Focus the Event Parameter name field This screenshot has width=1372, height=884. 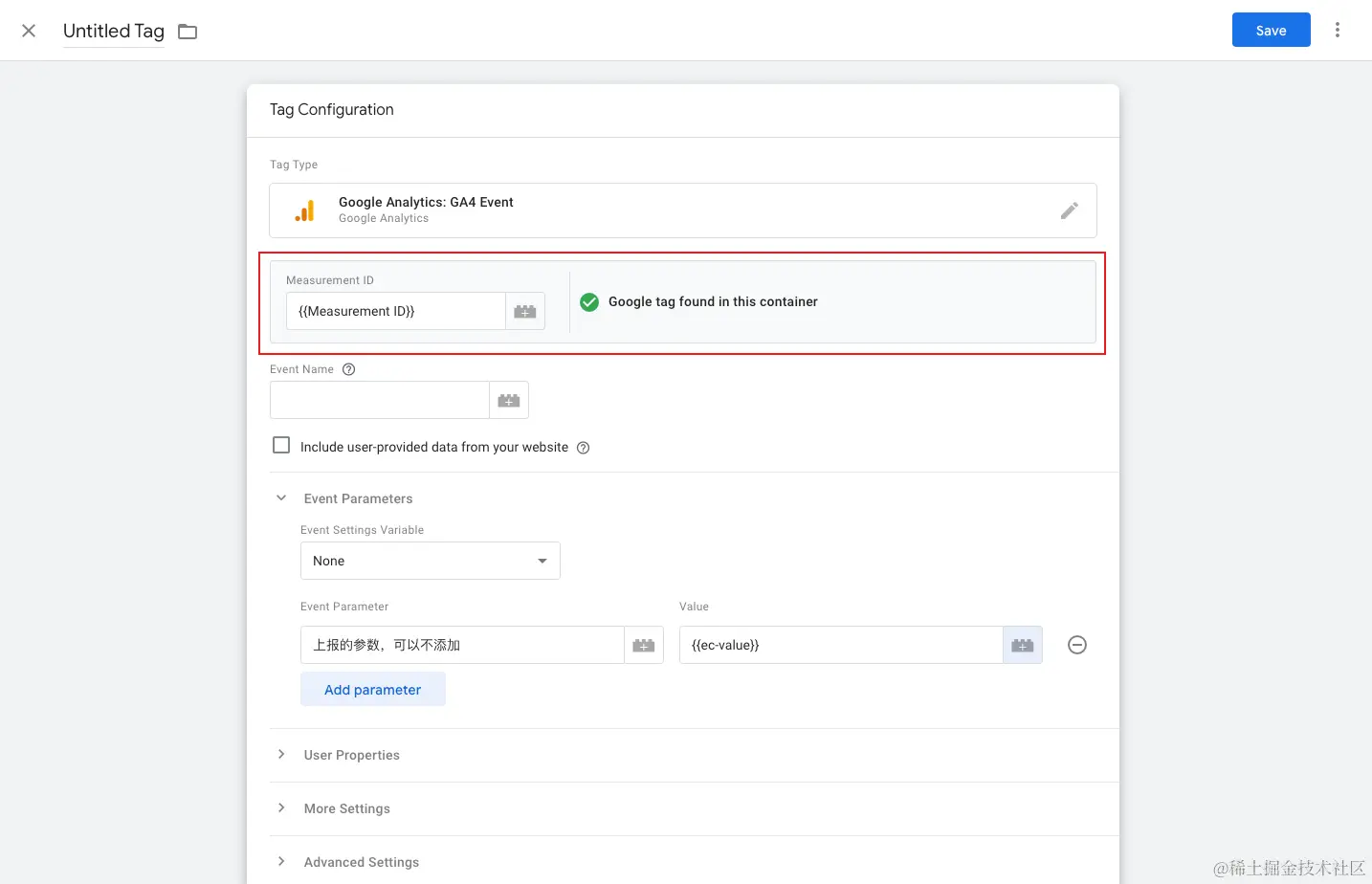[462, 645]
